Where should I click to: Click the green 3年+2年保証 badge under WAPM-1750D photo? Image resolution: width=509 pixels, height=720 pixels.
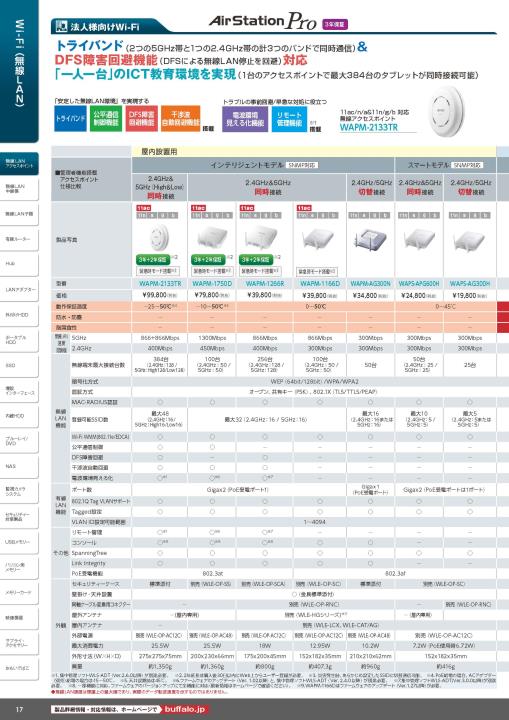coord(208,260)
